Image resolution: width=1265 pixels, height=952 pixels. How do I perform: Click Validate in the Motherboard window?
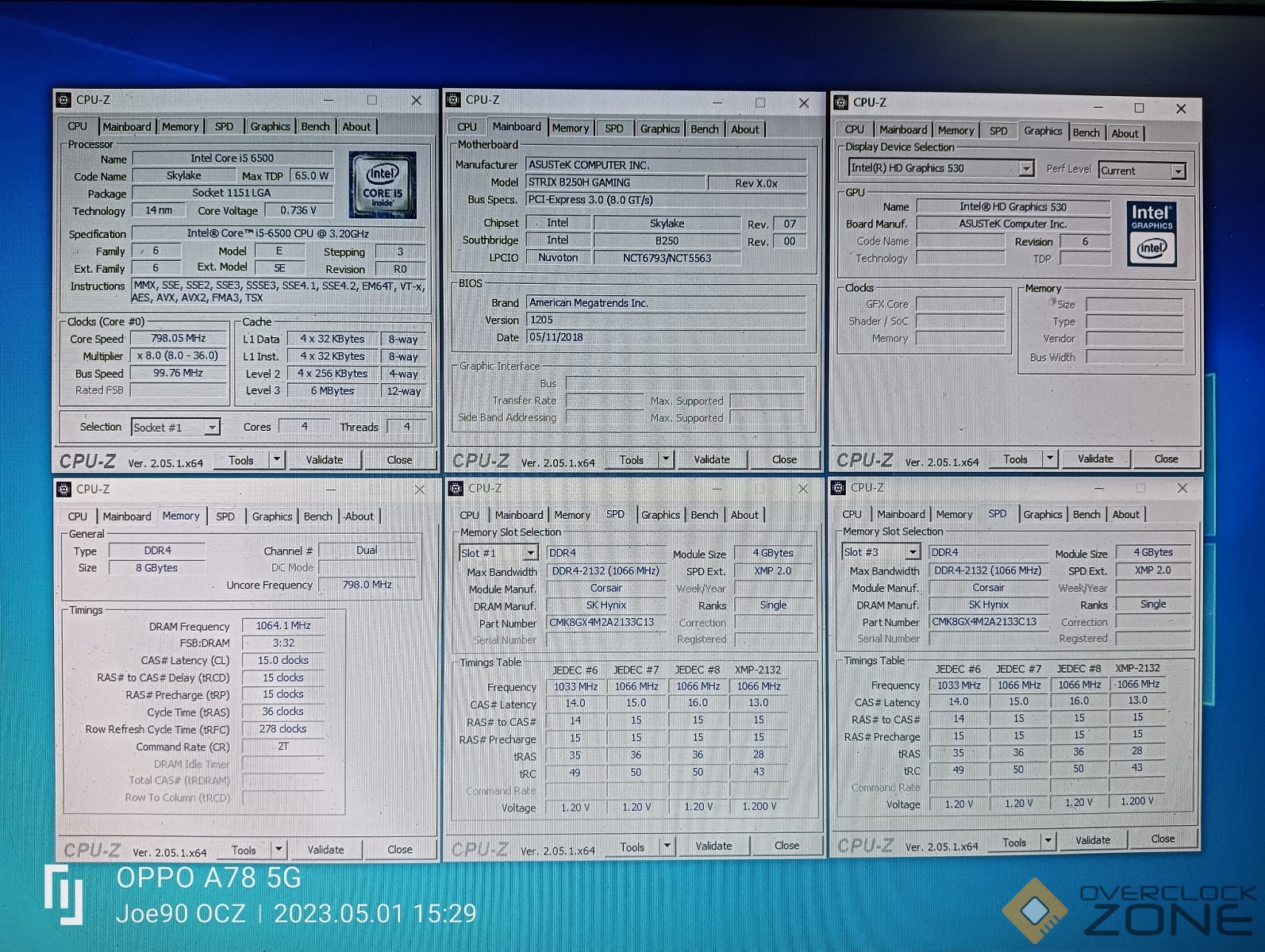[712, 459]
